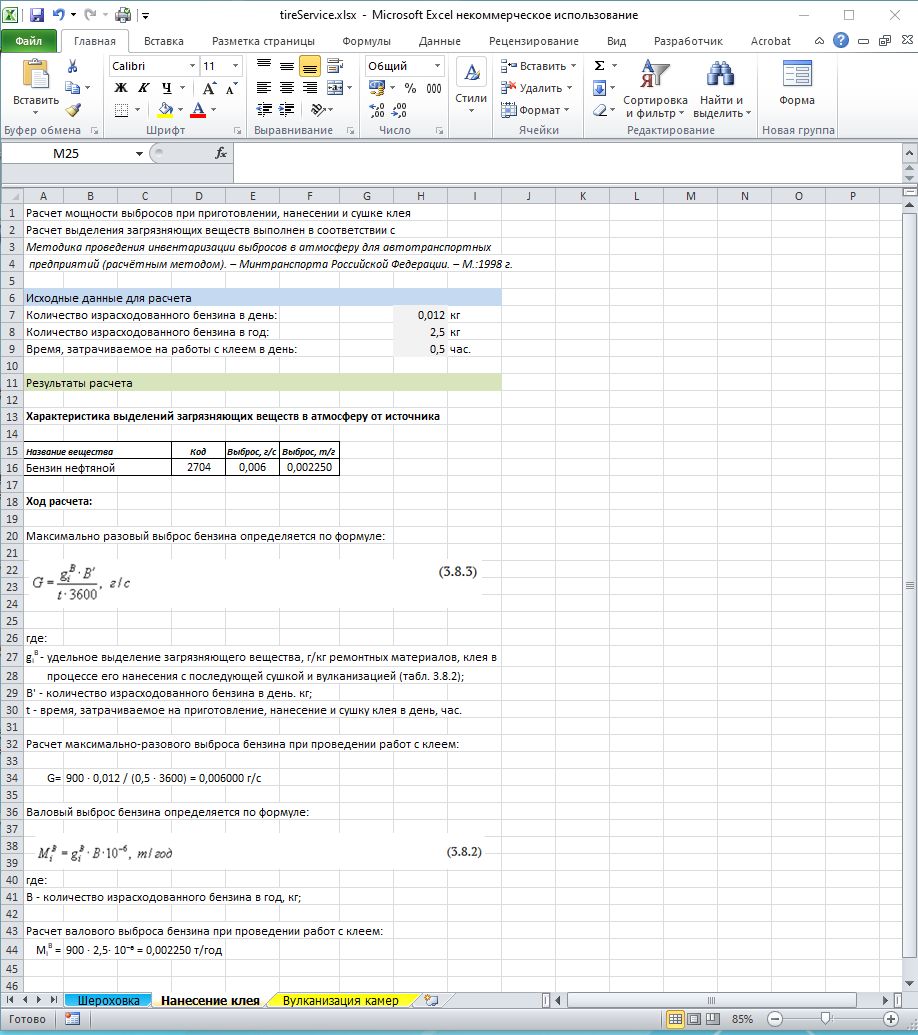Click the red font color swatch
The height and width of the screenshot is (1035, 918).
point(198,110)
